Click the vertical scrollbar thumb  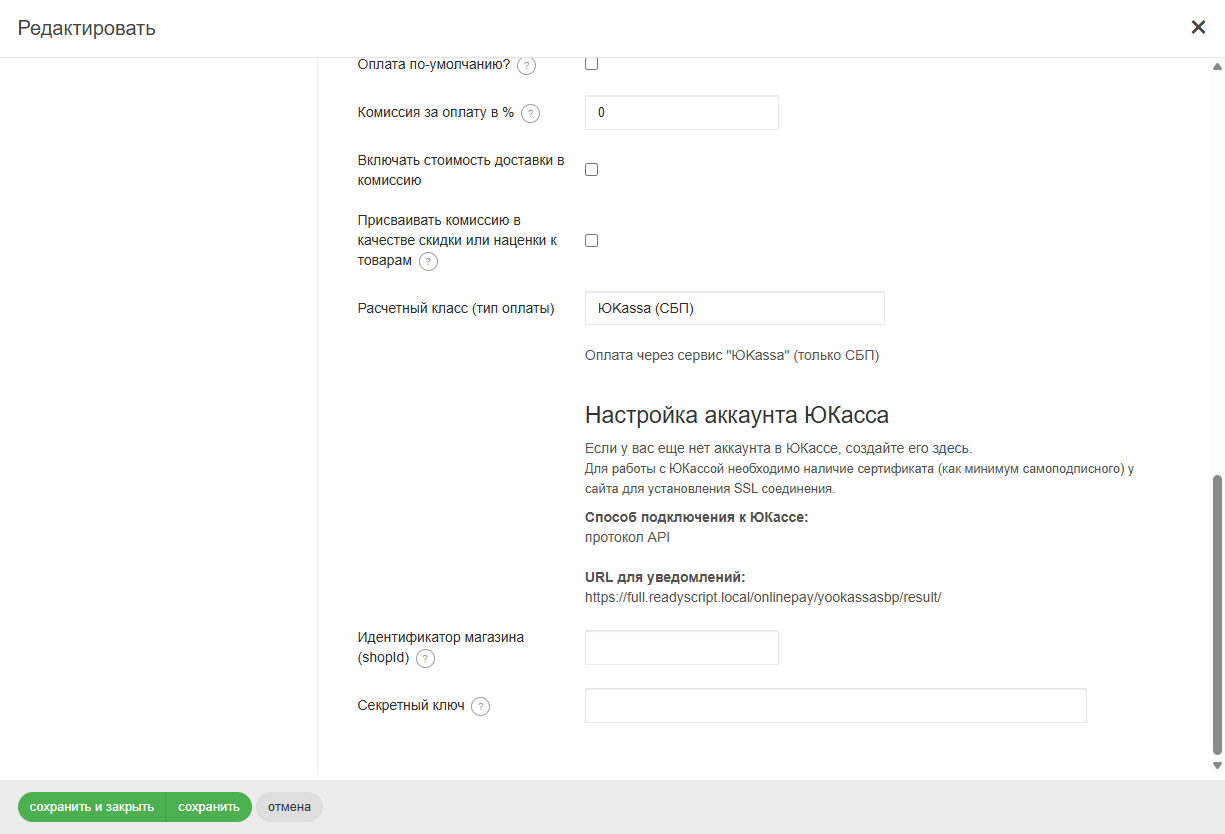pyautogui.click(x=1217, y=615)
